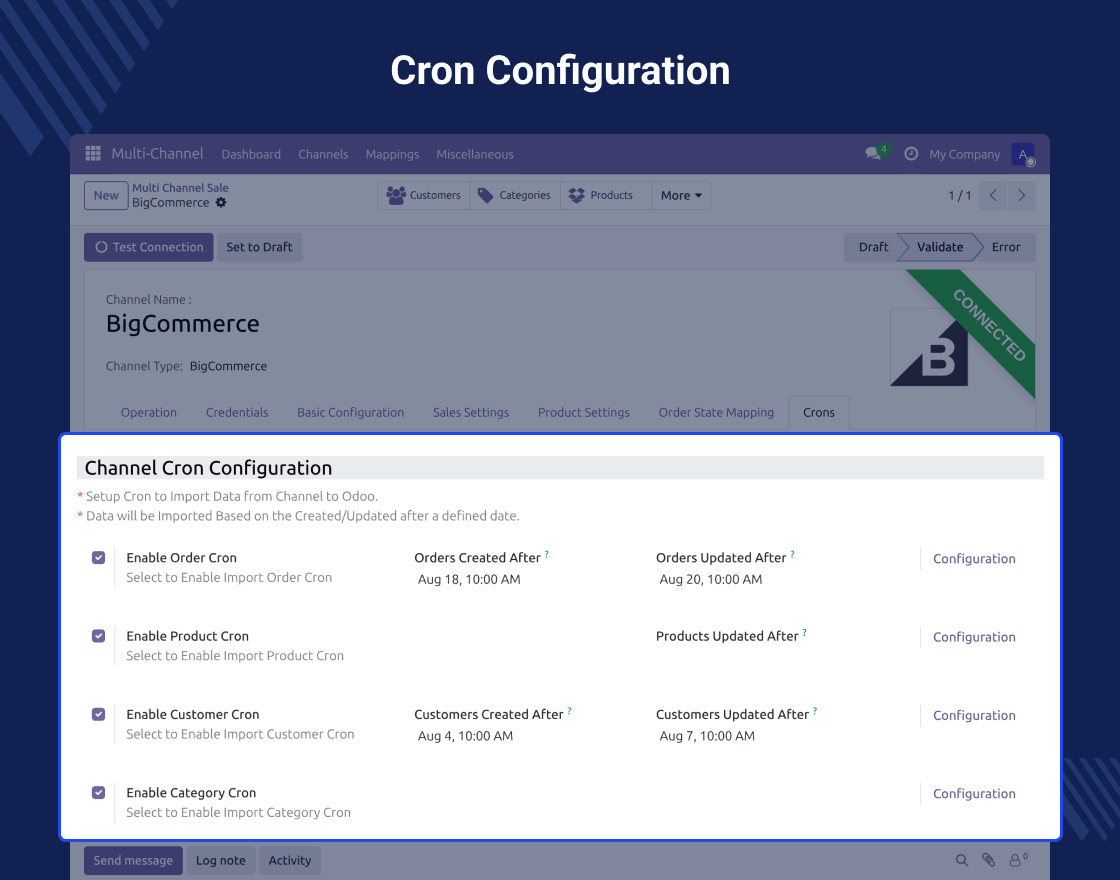
Task: Click the attachments paperclip icon
Action: tap(989, 861)
